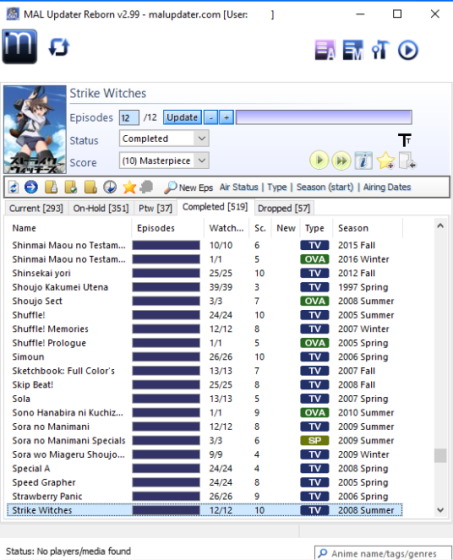Switch to the Current [293] tab
Viewport: 453px width, 560px height.
pyautogui.click(x=36, y=208)
